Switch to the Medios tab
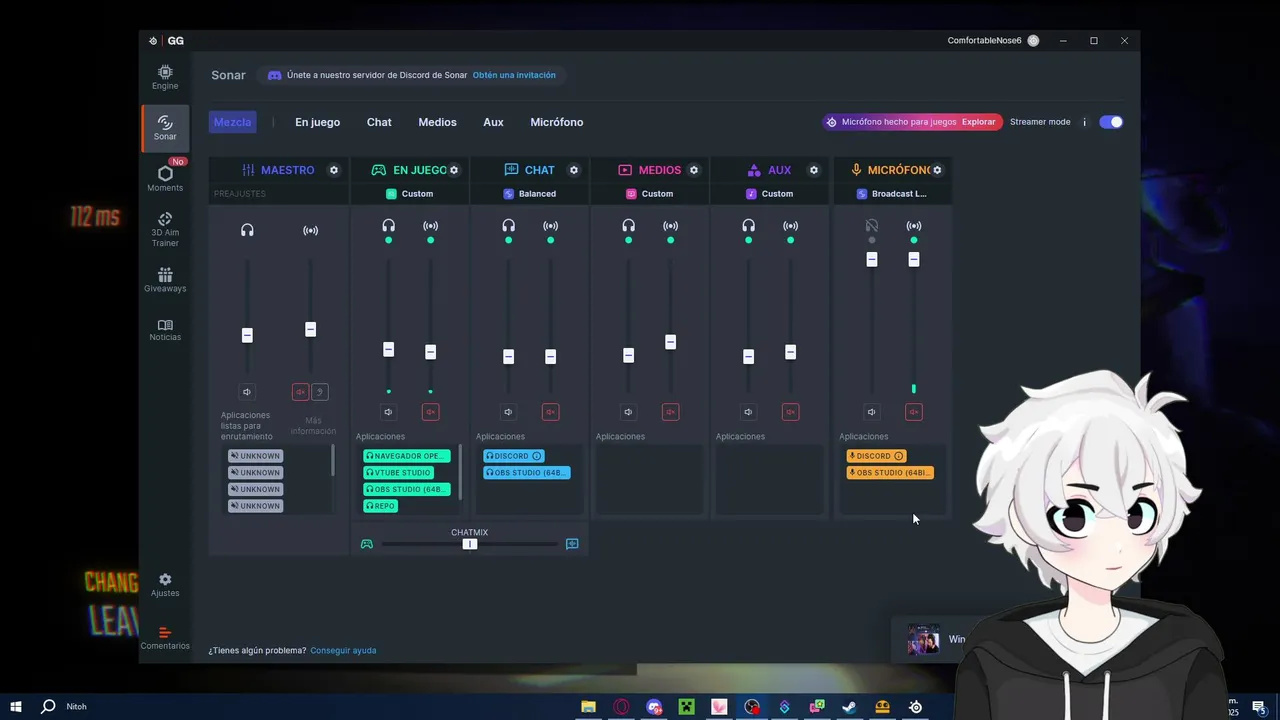The image size is (1280, 720). (437, 122)
